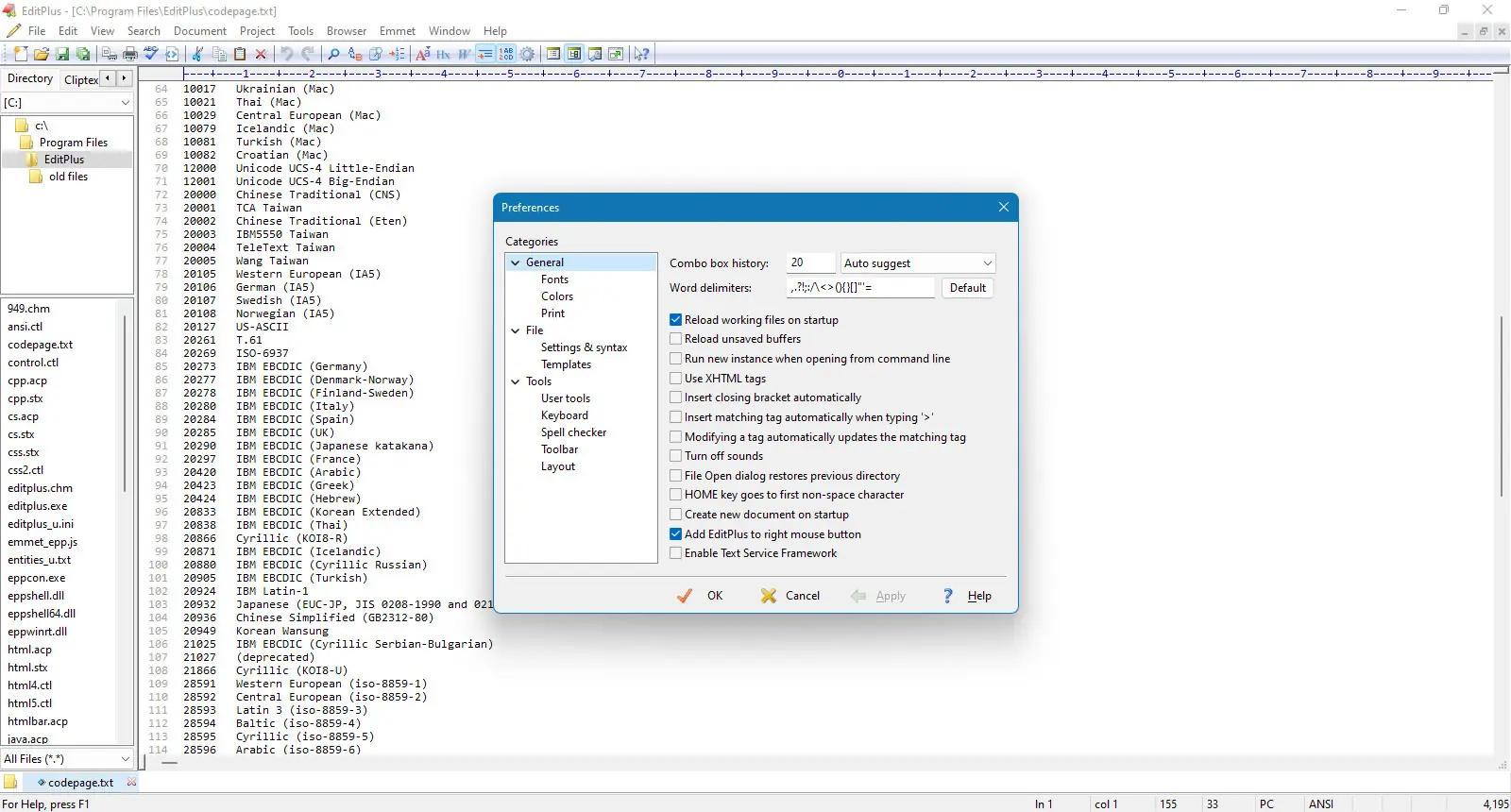Toggle the Line Number toolbar icon
Viewport: 1511px width, 812px height.
click(x=506, y=54)
